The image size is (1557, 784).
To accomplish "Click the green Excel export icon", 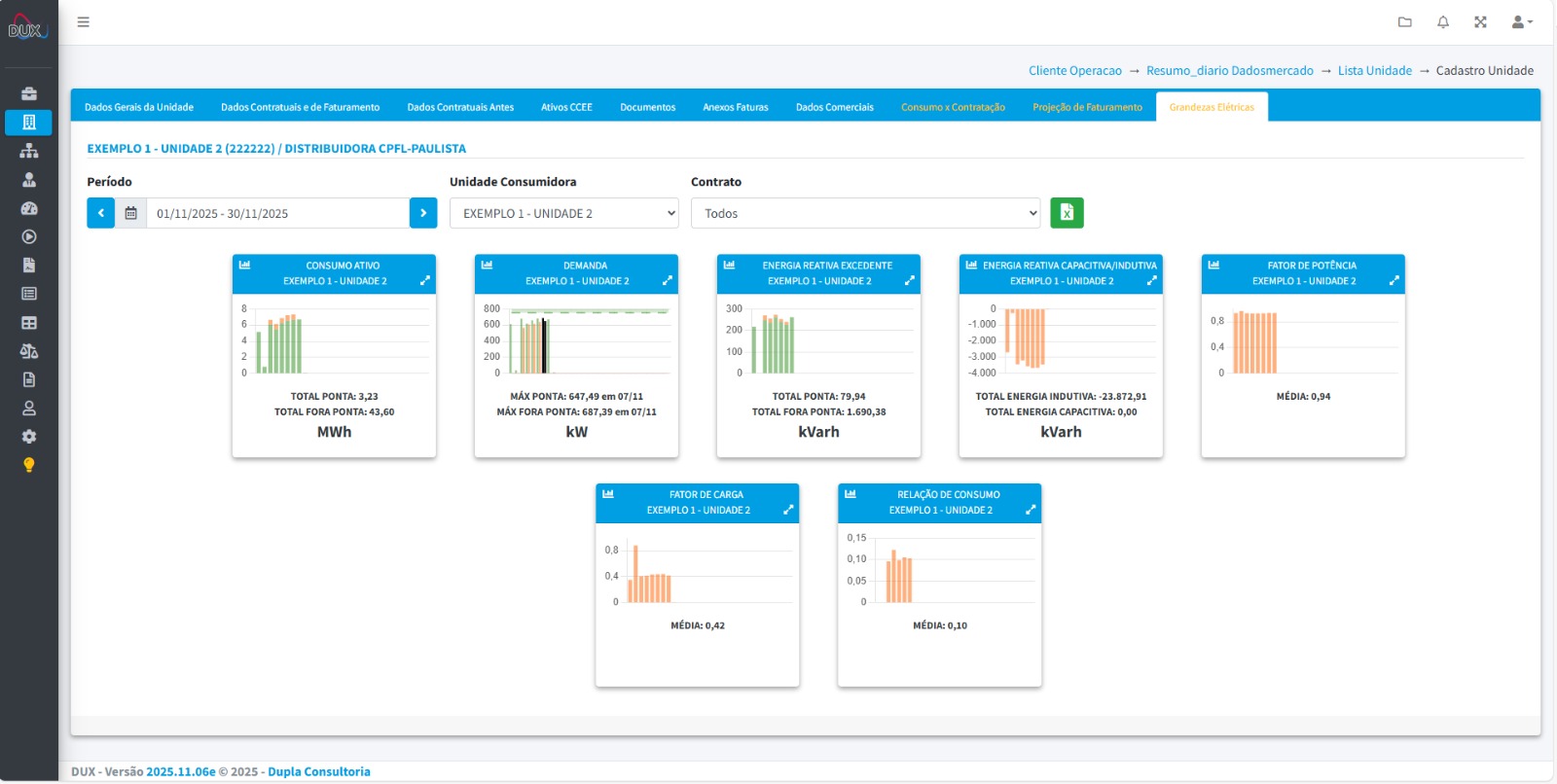I will tap(1067, 213).
